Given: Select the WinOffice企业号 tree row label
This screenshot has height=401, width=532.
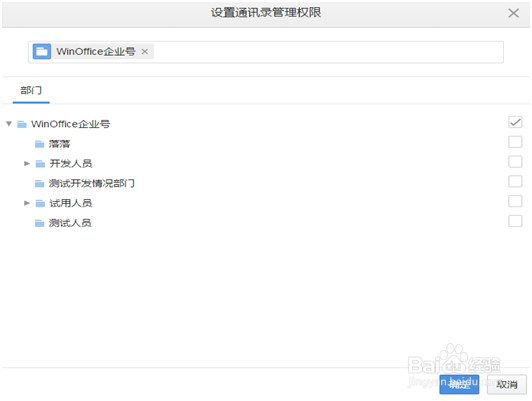Looking at the screenshot, I should pos(71,124).
